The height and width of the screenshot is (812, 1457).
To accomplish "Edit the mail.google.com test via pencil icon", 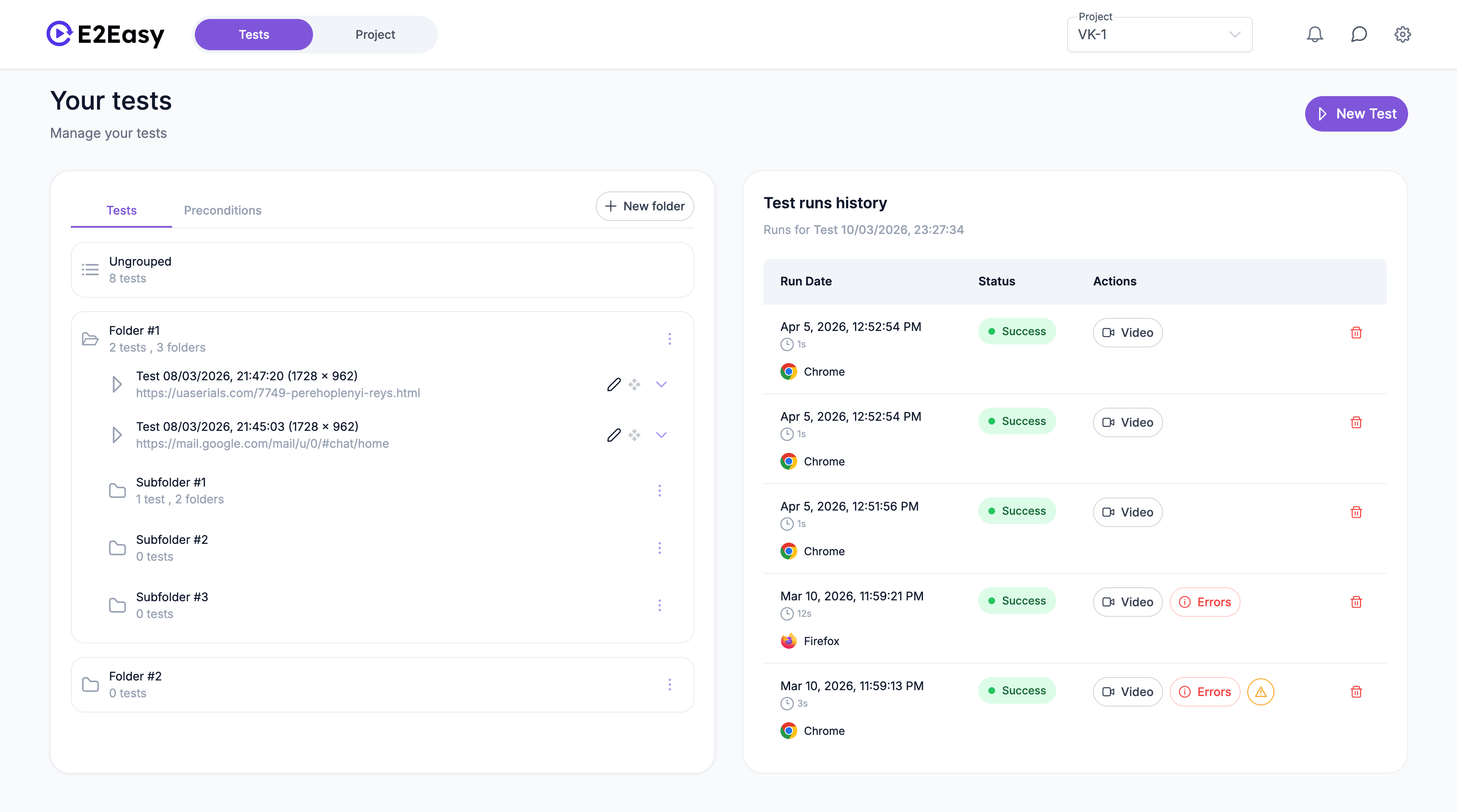I will [x=614, y=435].
